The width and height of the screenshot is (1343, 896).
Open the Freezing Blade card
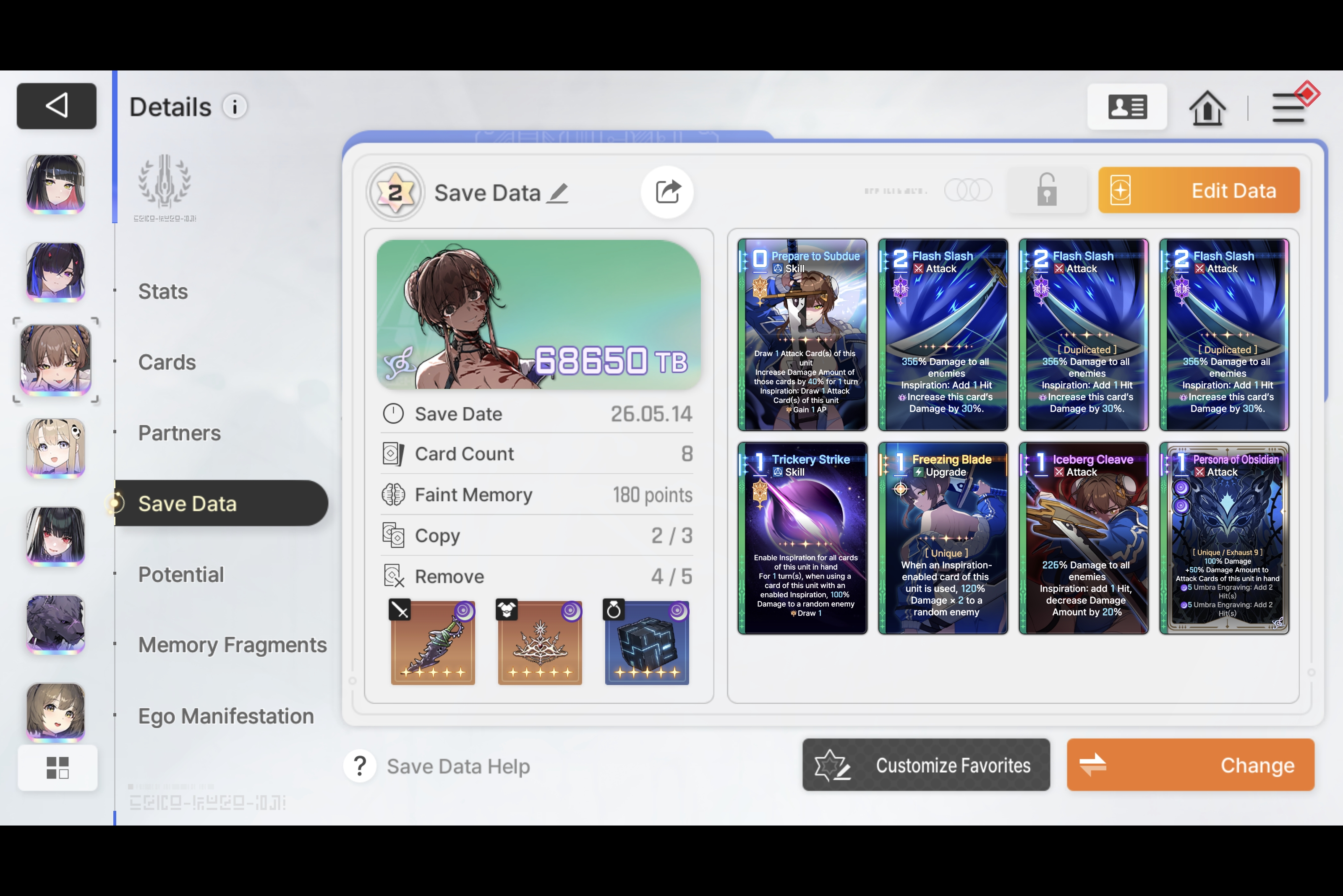pos(943,538)
